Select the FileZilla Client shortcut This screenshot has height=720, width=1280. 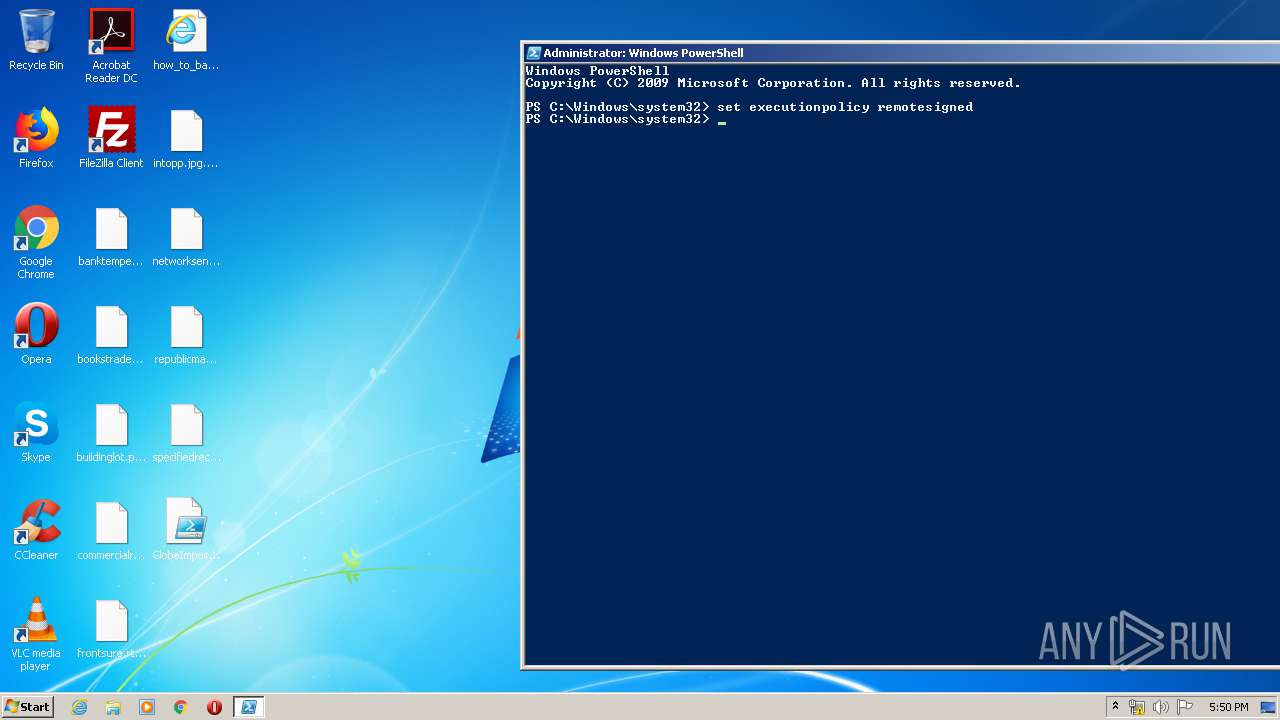pos(111,138)
